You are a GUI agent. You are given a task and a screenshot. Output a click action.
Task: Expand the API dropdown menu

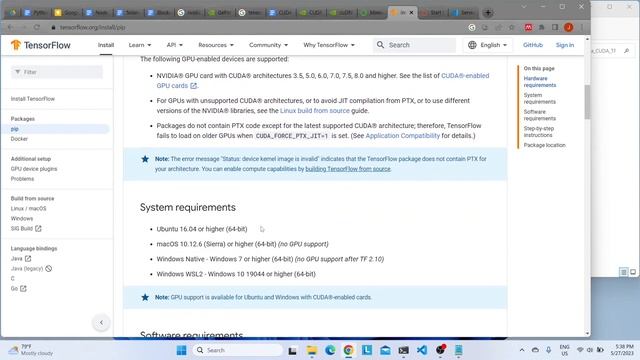[x=175, y=45]
